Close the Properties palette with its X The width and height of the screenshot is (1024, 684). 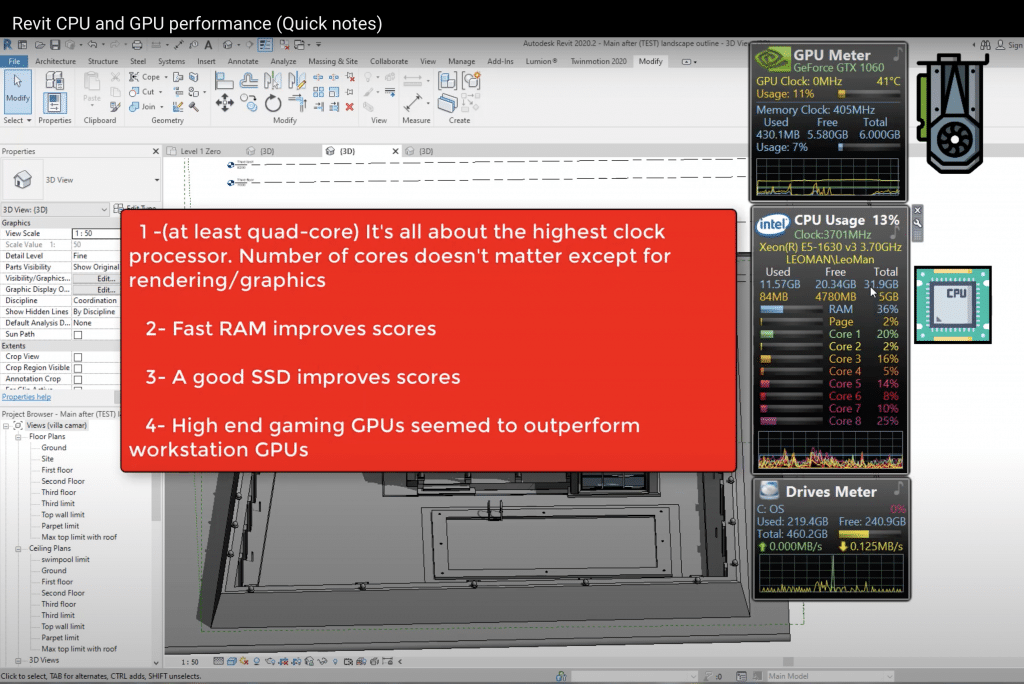click(155, 151)
